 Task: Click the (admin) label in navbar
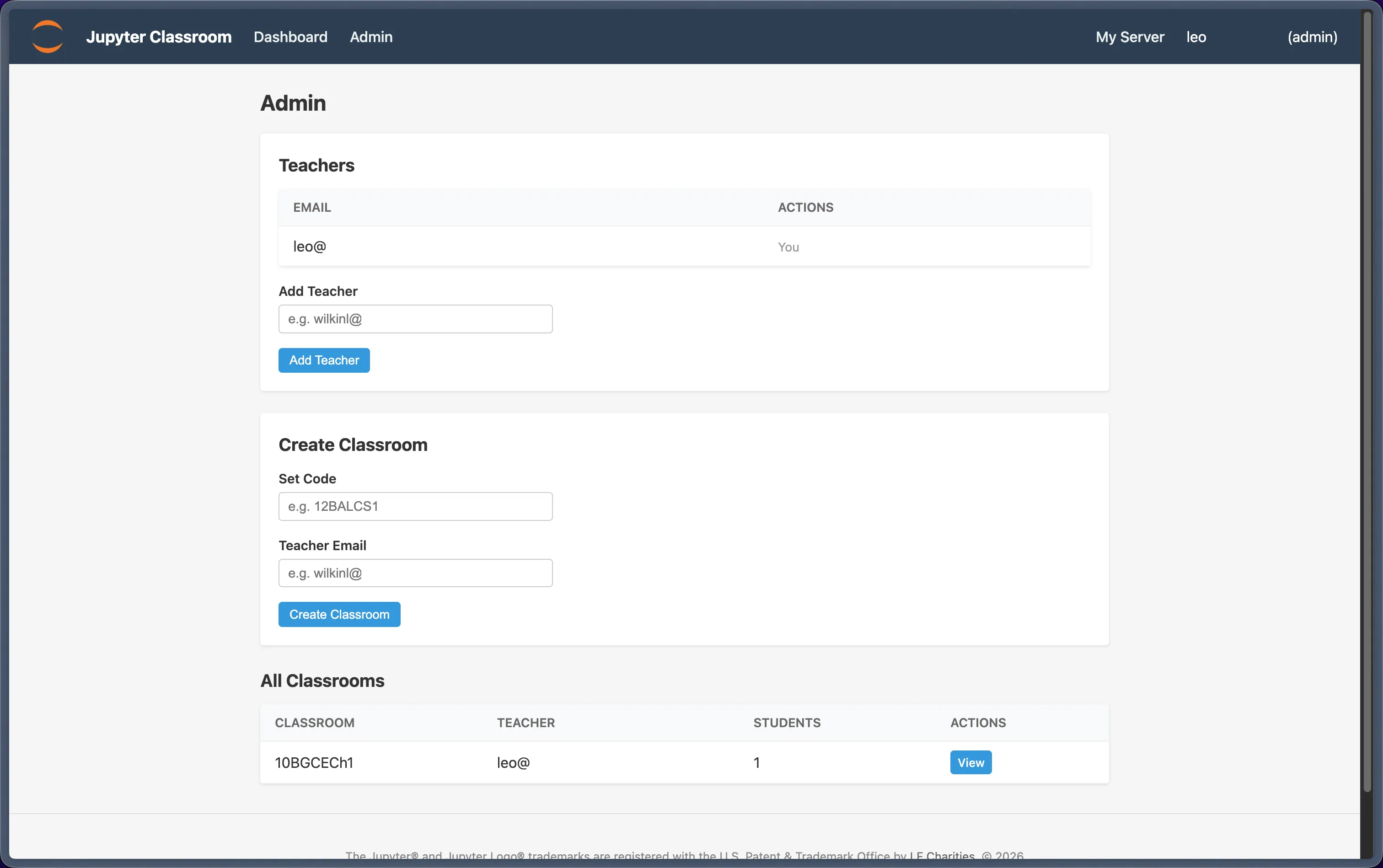[x=1313, y=37]
